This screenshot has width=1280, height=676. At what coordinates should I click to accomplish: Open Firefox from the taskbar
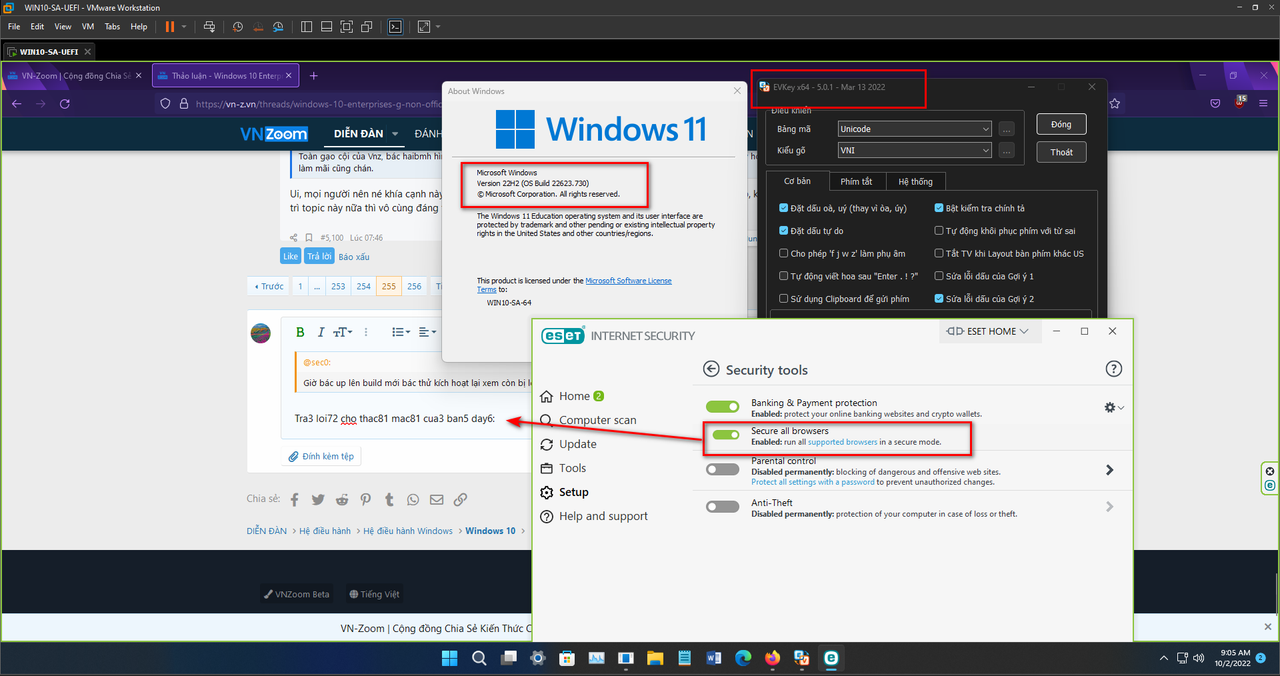[772, 658]
